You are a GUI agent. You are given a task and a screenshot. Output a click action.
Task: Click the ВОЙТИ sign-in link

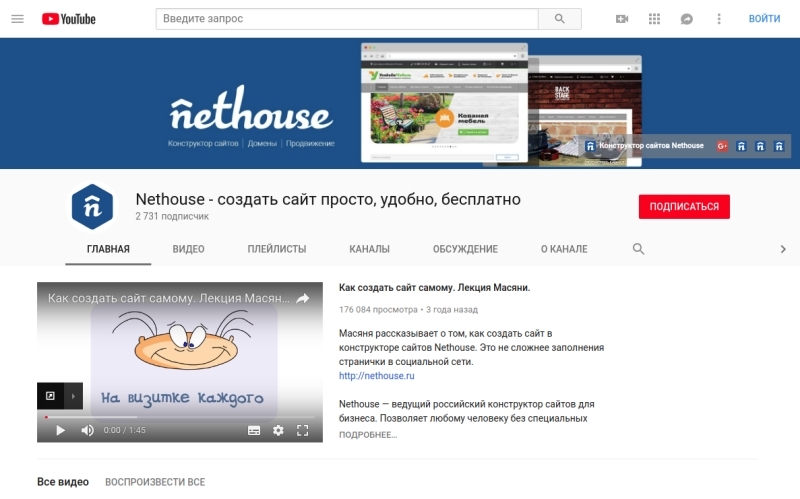click(764, 19)
